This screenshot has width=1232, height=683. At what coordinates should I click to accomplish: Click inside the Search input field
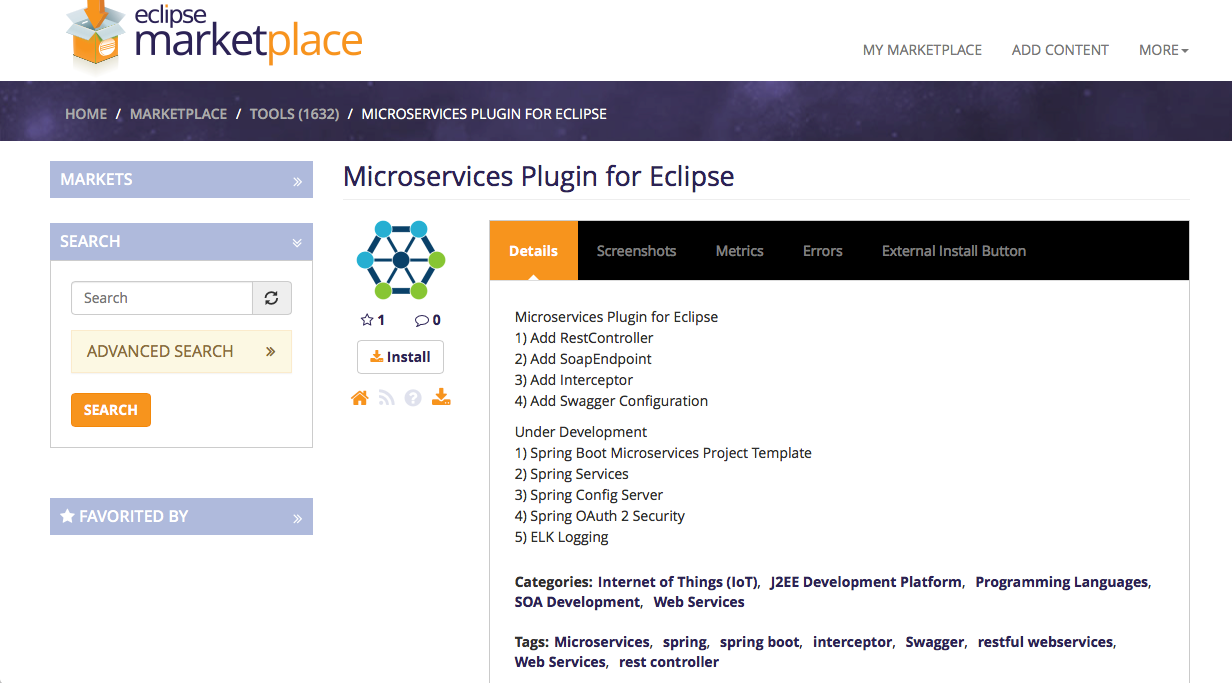point(160,297)
